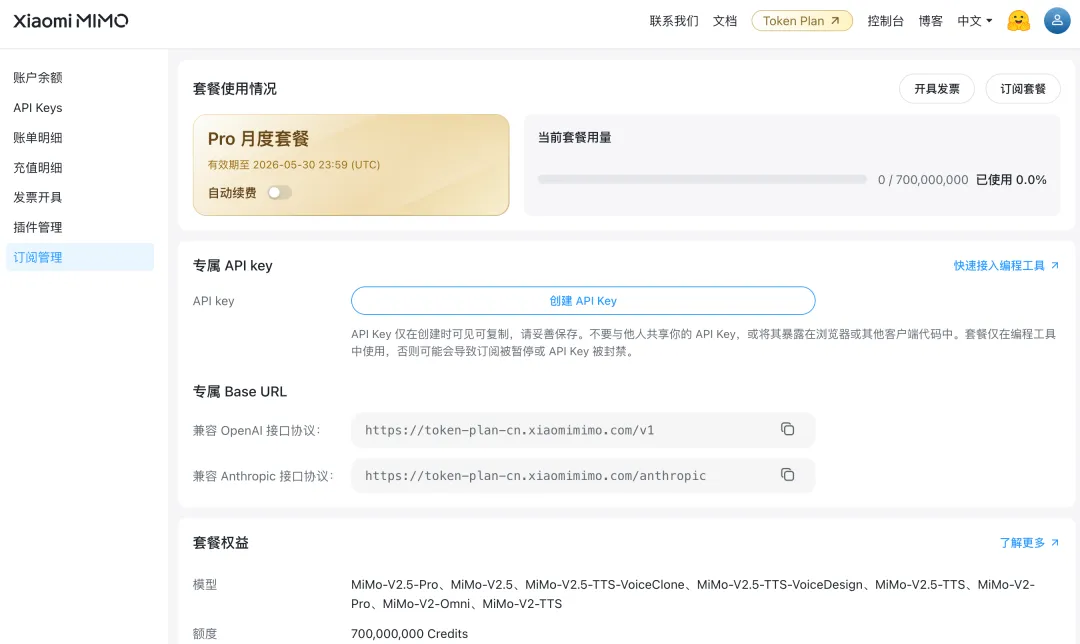Open the user profile avatar
This screenshot has height=644, width=1080.
pyautogui.click(x=1057, y=20)
